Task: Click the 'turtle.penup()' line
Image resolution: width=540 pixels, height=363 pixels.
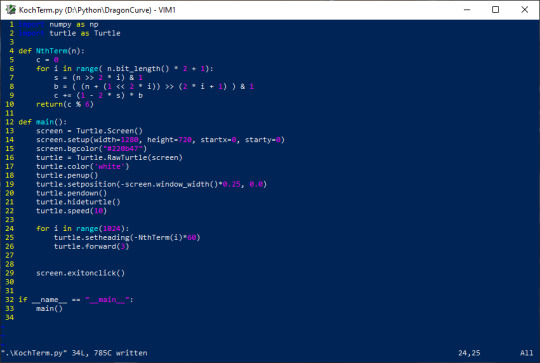Action: pyautogui.click(x=67, y=176)
